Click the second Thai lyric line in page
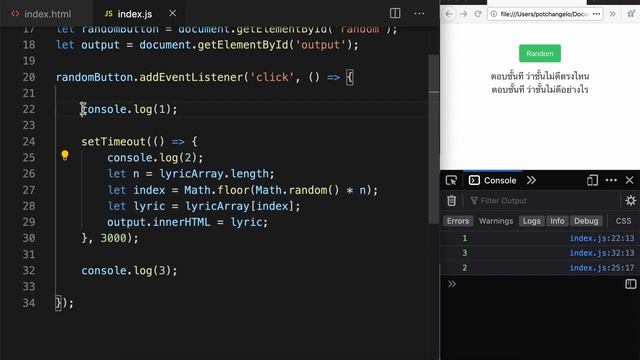This screenshot has height=360, width=640. coord(540,89)
